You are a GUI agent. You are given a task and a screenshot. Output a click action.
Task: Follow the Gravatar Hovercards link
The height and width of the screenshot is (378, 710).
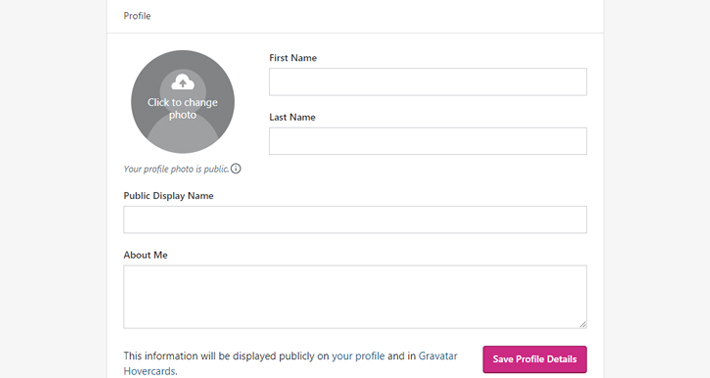pyautogui.click(x=437, y=356)
